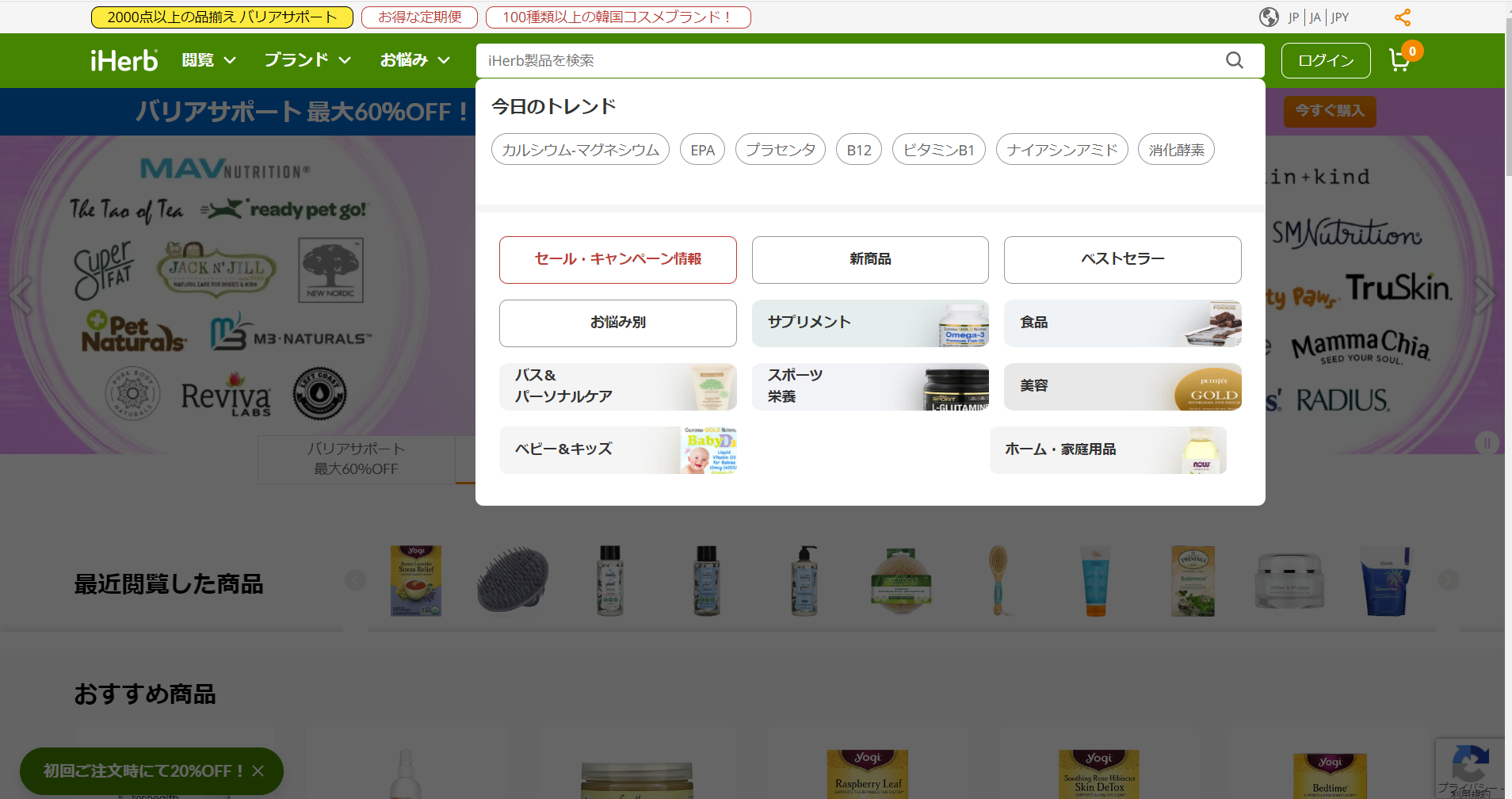Click the 今すぐ購入 buy now button

click(x=1330, y=111)
